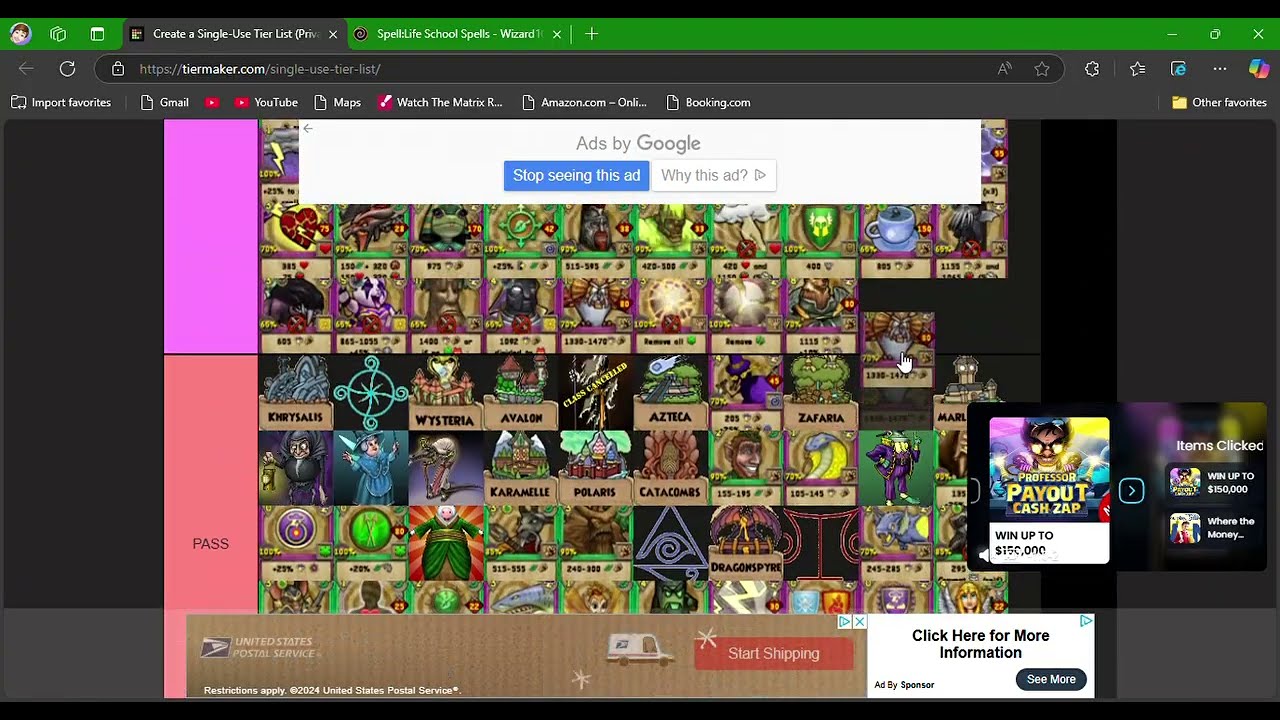Pick the purple-white cat 865-1055 card
Image resolution: width=1280 pixels, height=720 pixels.
[371, 316]
